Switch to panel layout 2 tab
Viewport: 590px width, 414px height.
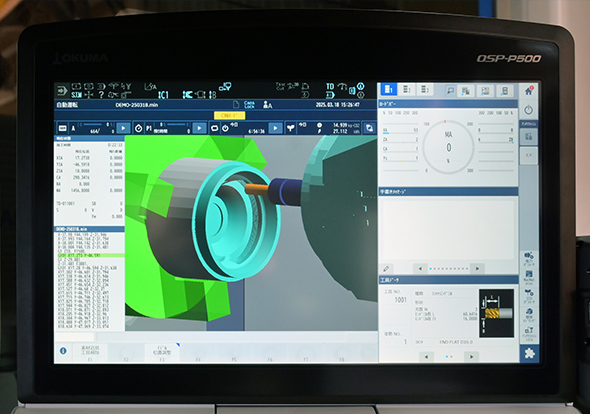pos(407,90)
